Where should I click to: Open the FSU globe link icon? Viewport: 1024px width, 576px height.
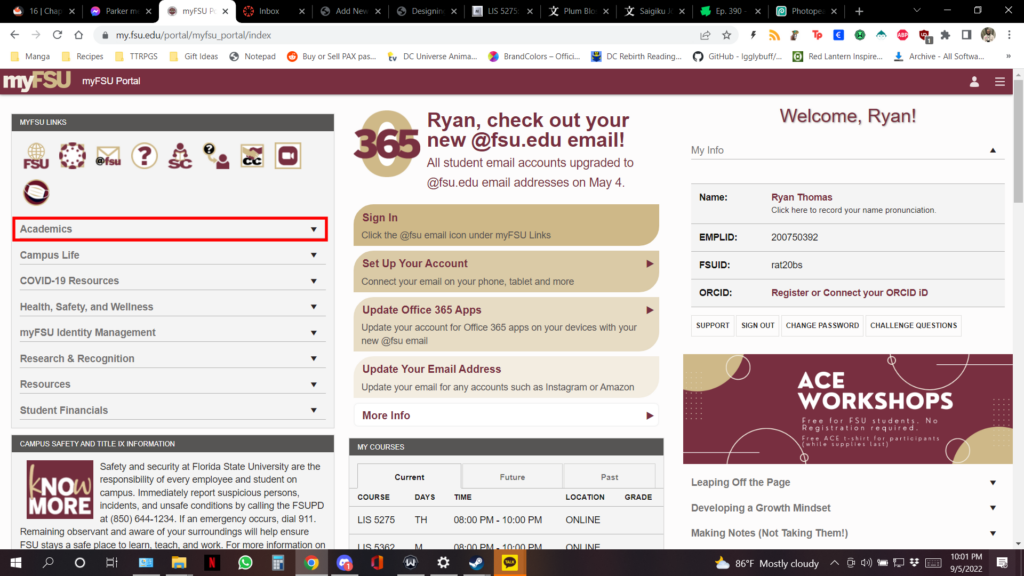pyautogui.click(x=36, y=156)
